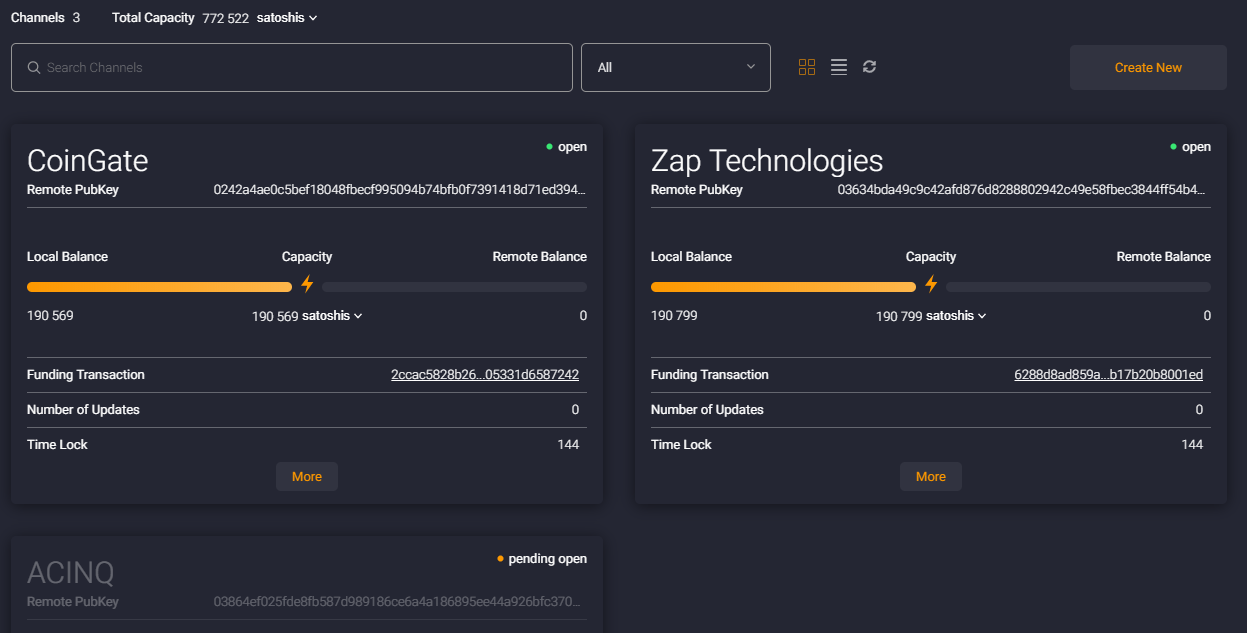The height and width of the screenshot is (633, 1247).
Task: Show more for Zap Technologies channel
Action: click(930, 477)
